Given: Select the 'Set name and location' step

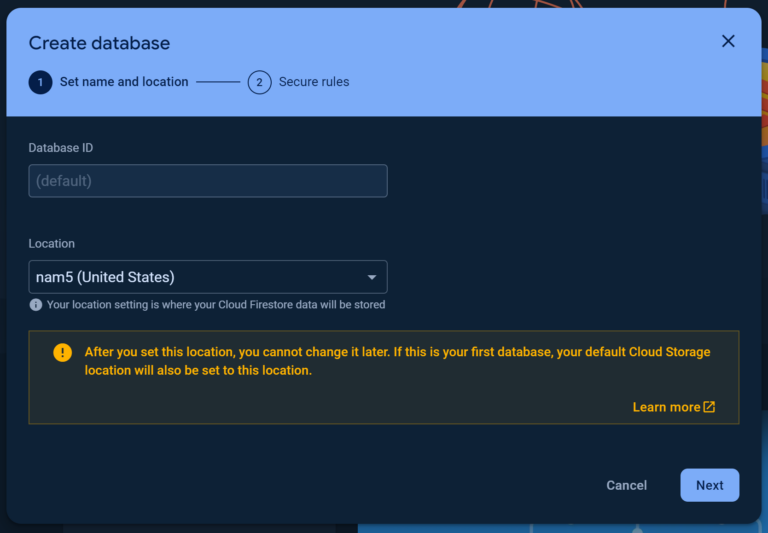Looking at the screenshot, I should pyautogui.click(x=124, y=82).
